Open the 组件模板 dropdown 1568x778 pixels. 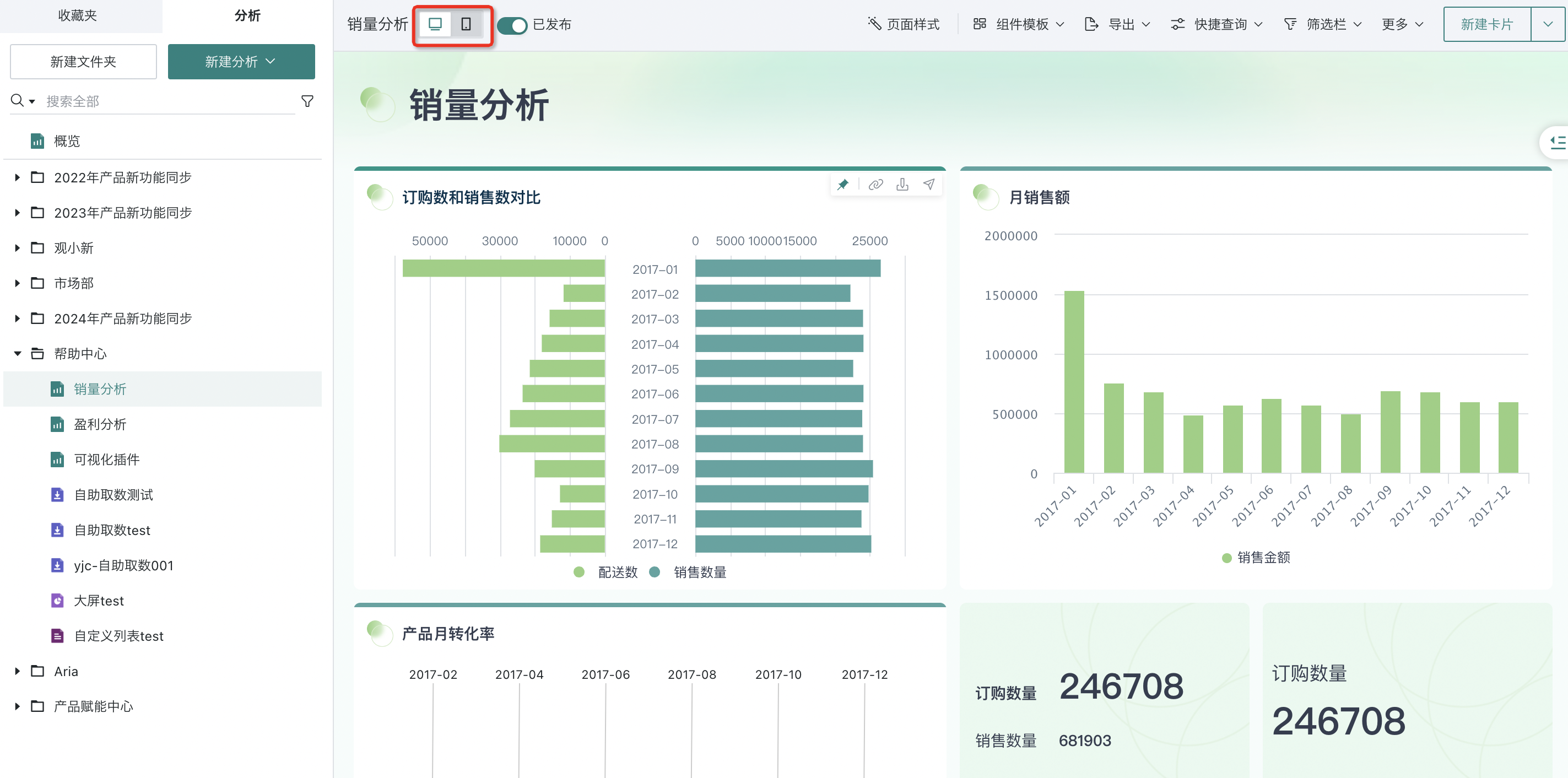(1018, 24)
